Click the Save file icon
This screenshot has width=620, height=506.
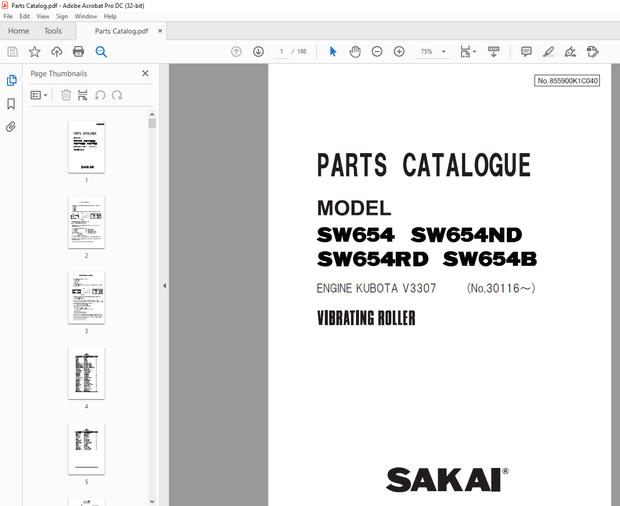pos(13,52)
